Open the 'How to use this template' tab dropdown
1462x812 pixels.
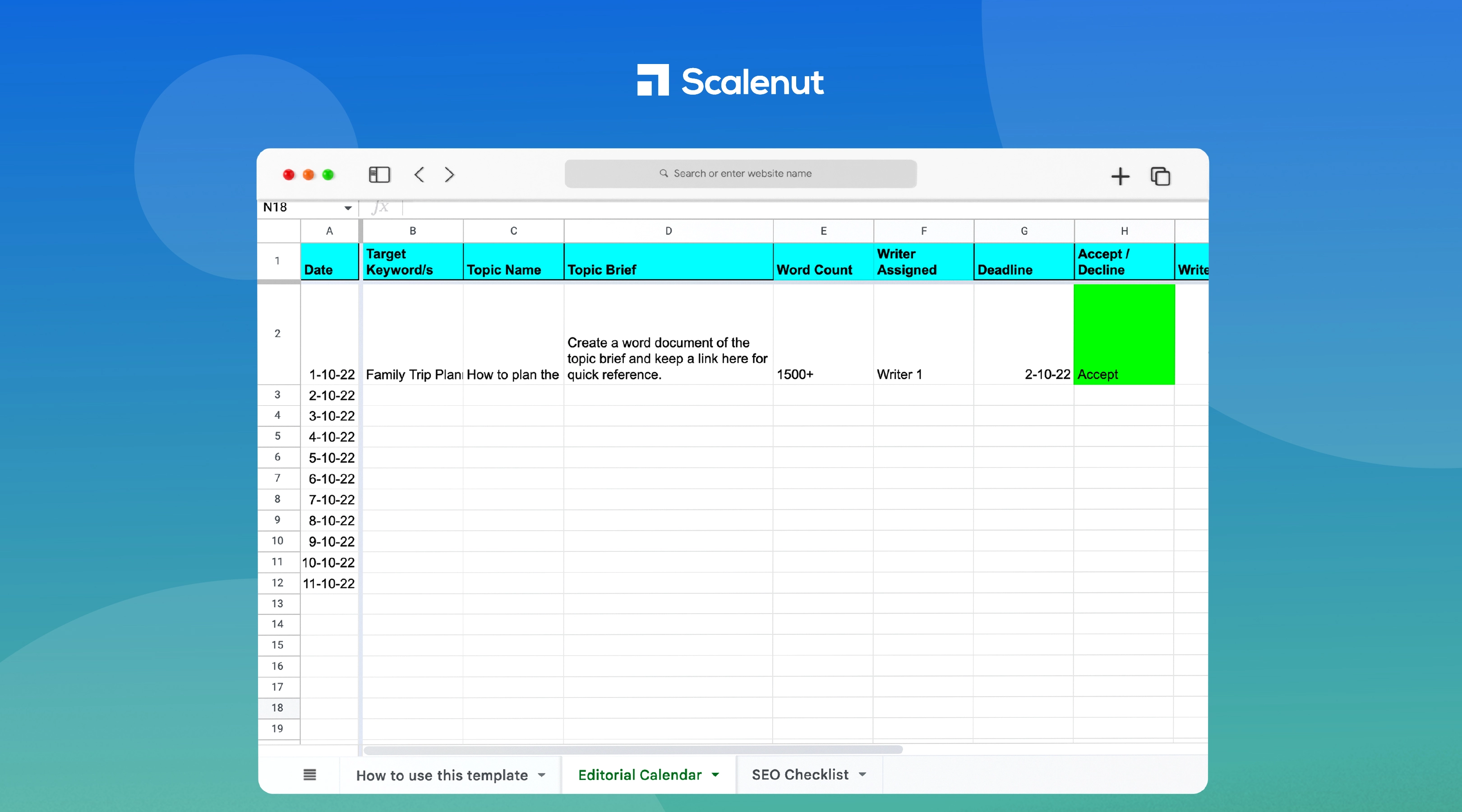coord(541,775)
